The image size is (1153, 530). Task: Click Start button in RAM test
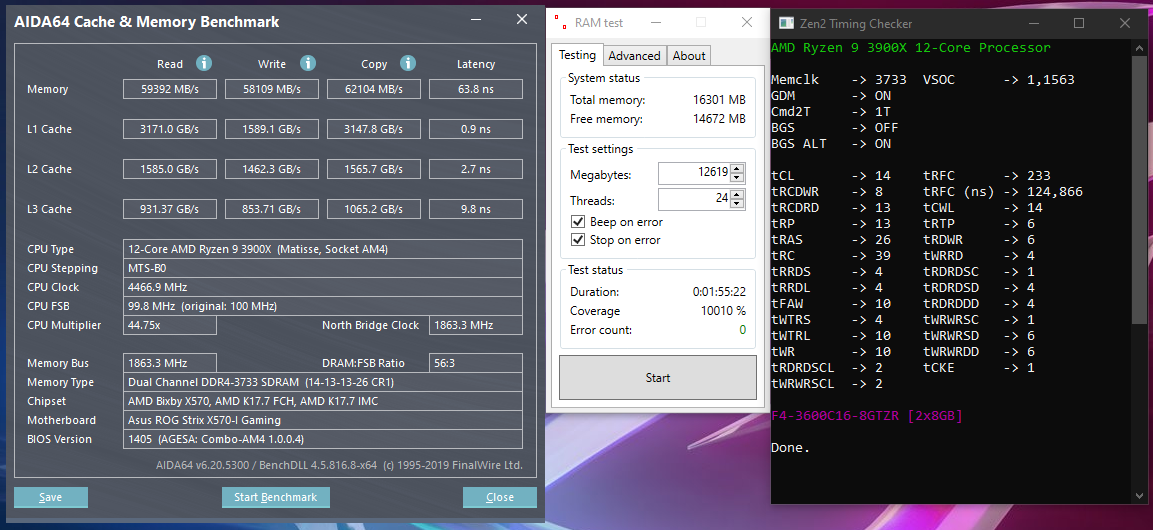point(657,378)
